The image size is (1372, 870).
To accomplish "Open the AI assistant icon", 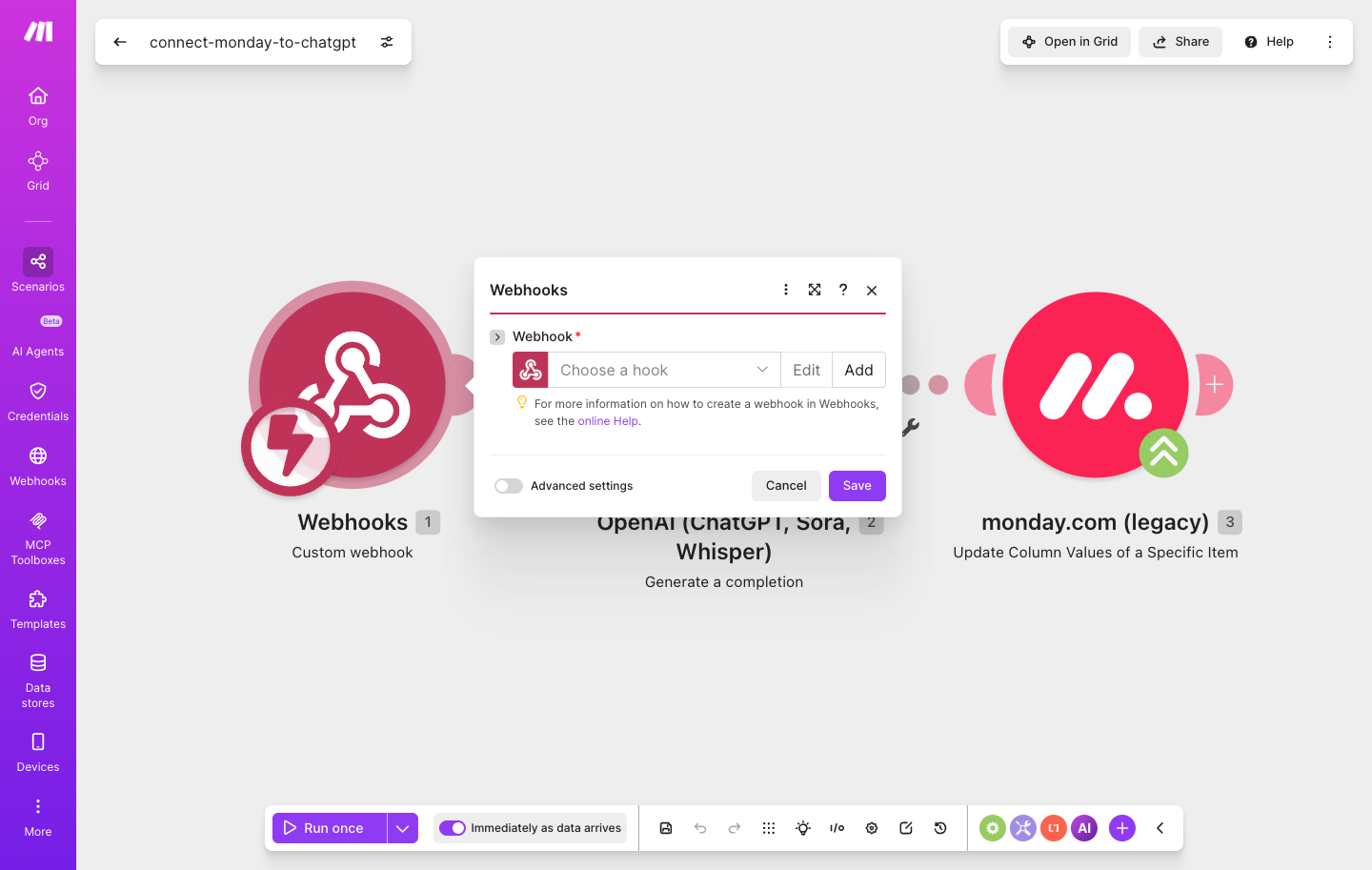I will click(1084, 828).
